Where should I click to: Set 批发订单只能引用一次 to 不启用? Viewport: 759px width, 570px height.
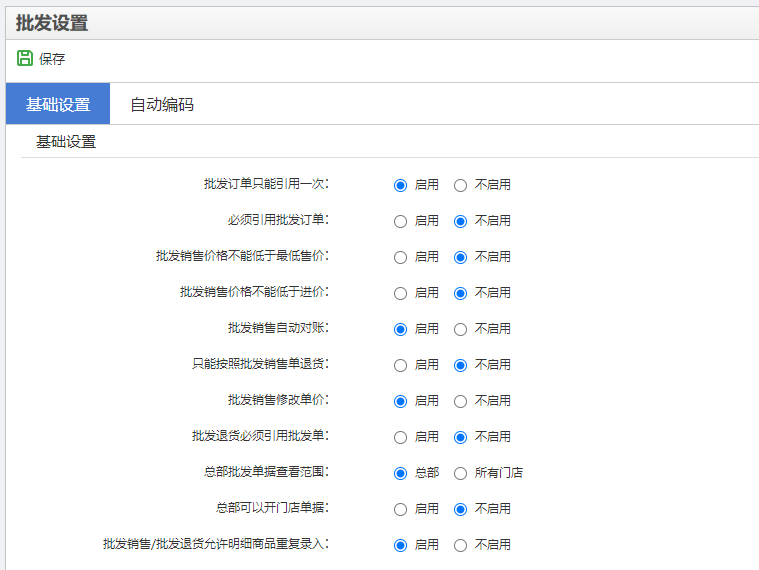click(460, 185)
